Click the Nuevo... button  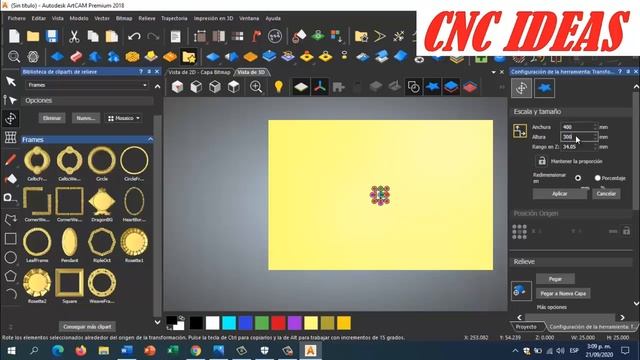[x=86, y=118]
